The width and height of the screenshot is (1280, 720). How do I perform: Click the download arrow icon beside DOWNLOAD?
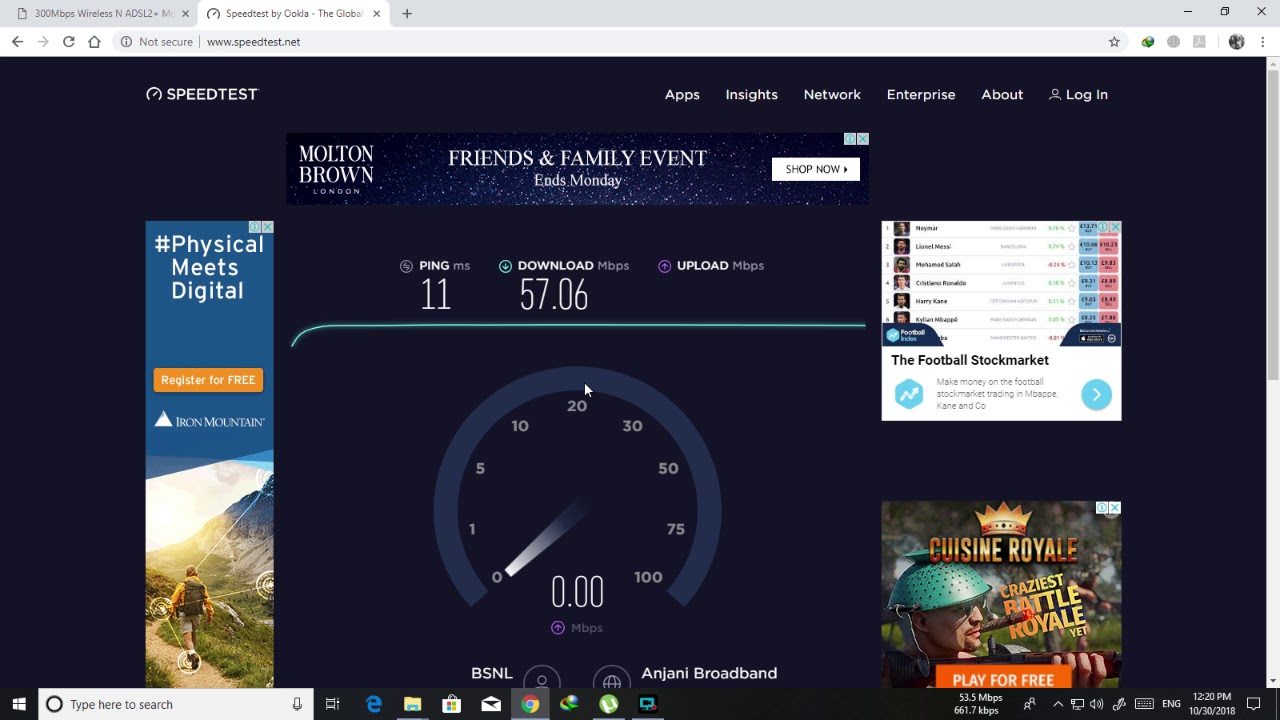(505, 266)
